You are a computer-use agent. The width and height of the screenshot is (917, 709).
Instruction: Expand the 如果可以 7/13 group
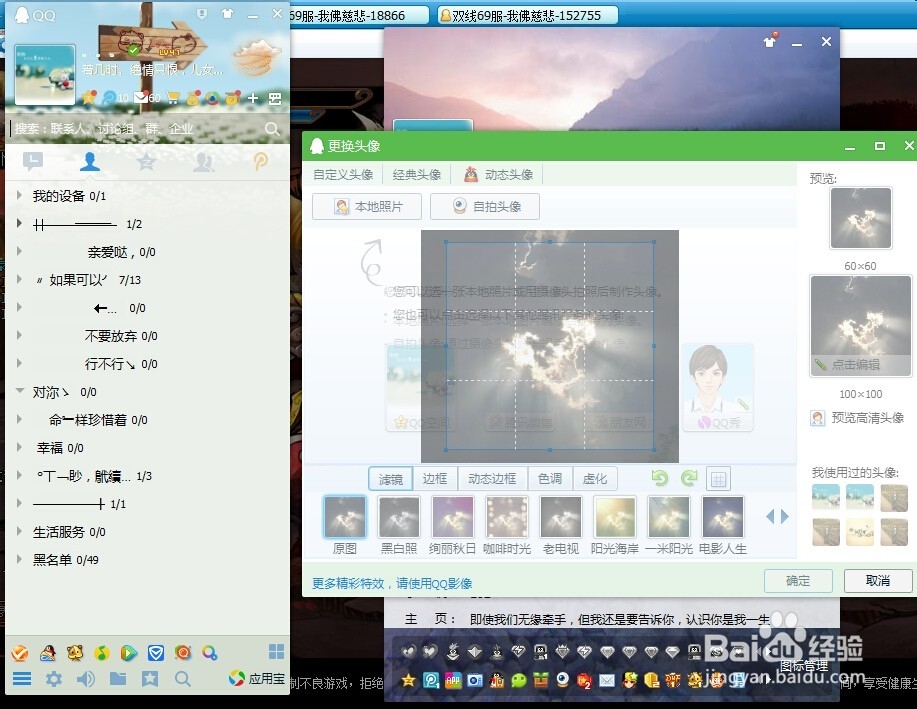19,280
